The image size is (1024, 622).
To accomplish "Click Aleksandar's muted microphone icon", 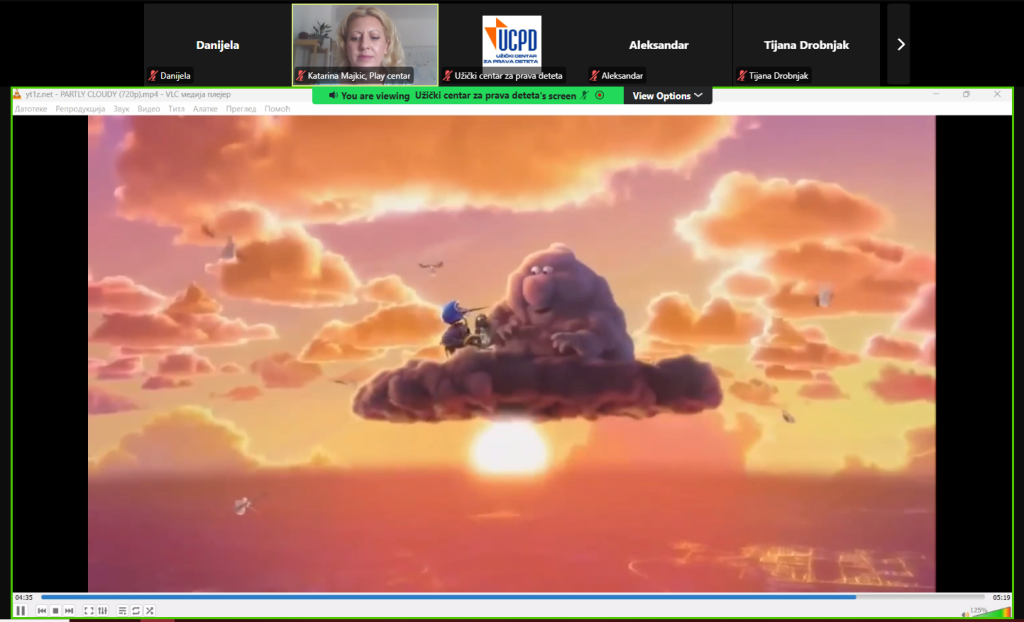I will point(594,76).
